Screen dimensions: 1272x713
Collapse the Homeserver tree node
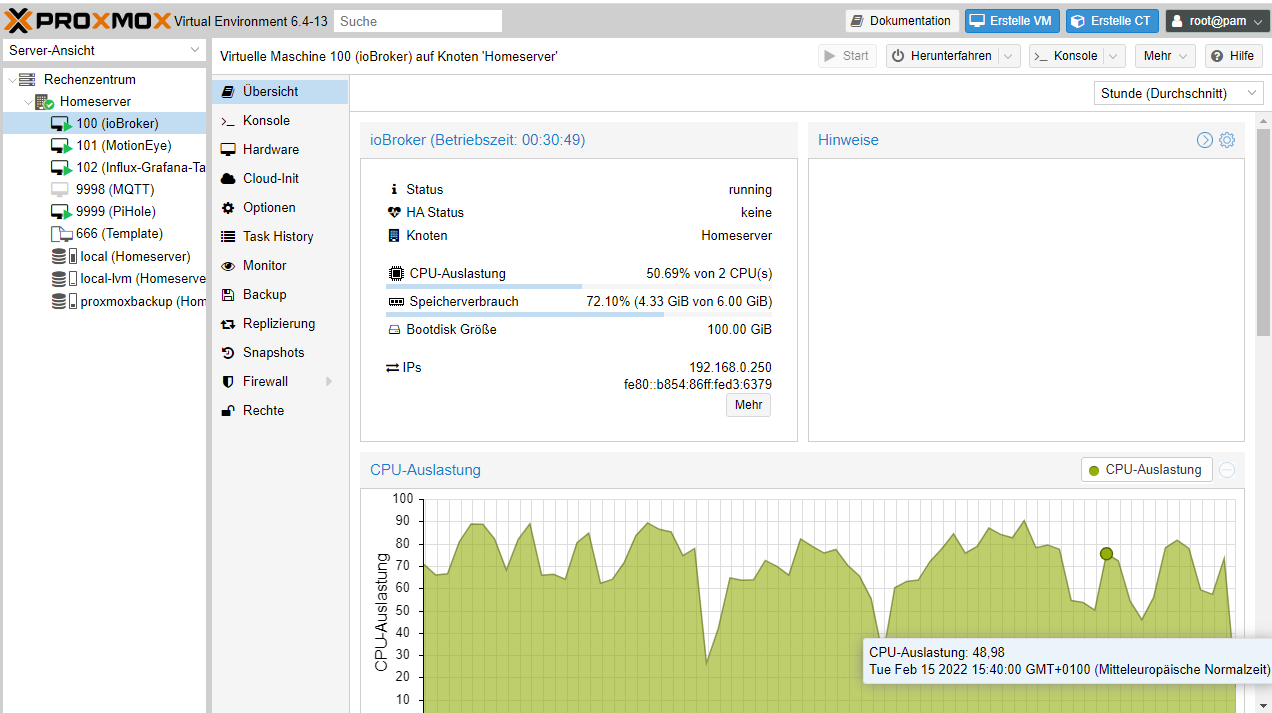[29, 101]
